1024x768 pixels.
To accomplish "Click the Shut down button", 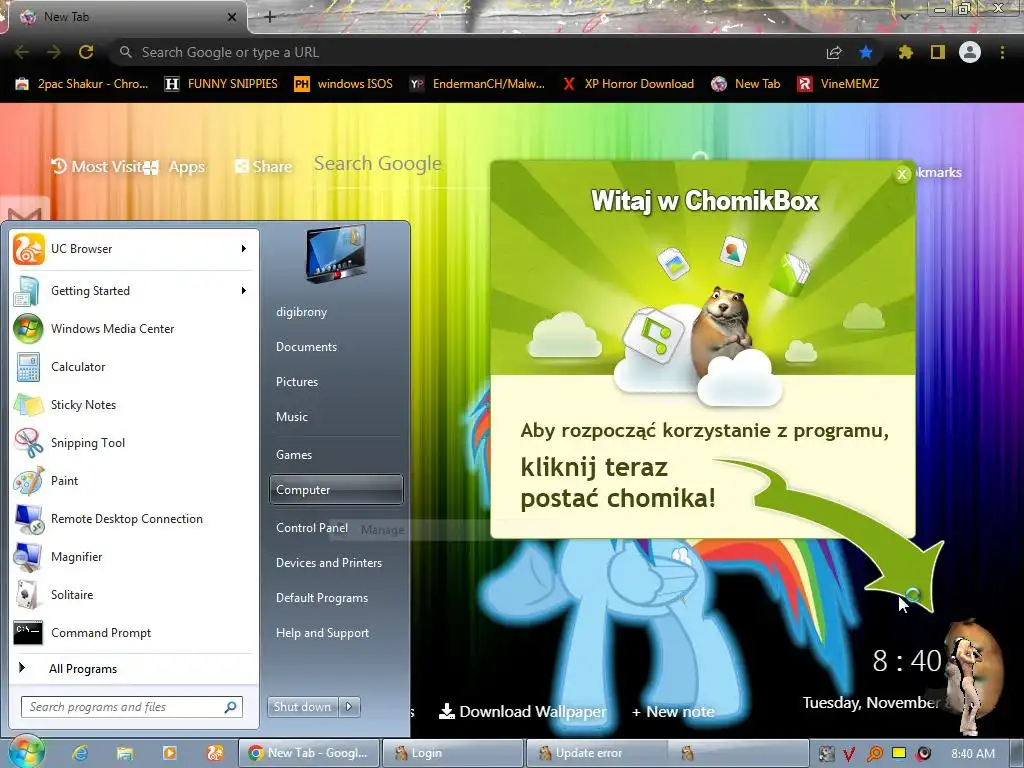I will (x=304, y=707).
